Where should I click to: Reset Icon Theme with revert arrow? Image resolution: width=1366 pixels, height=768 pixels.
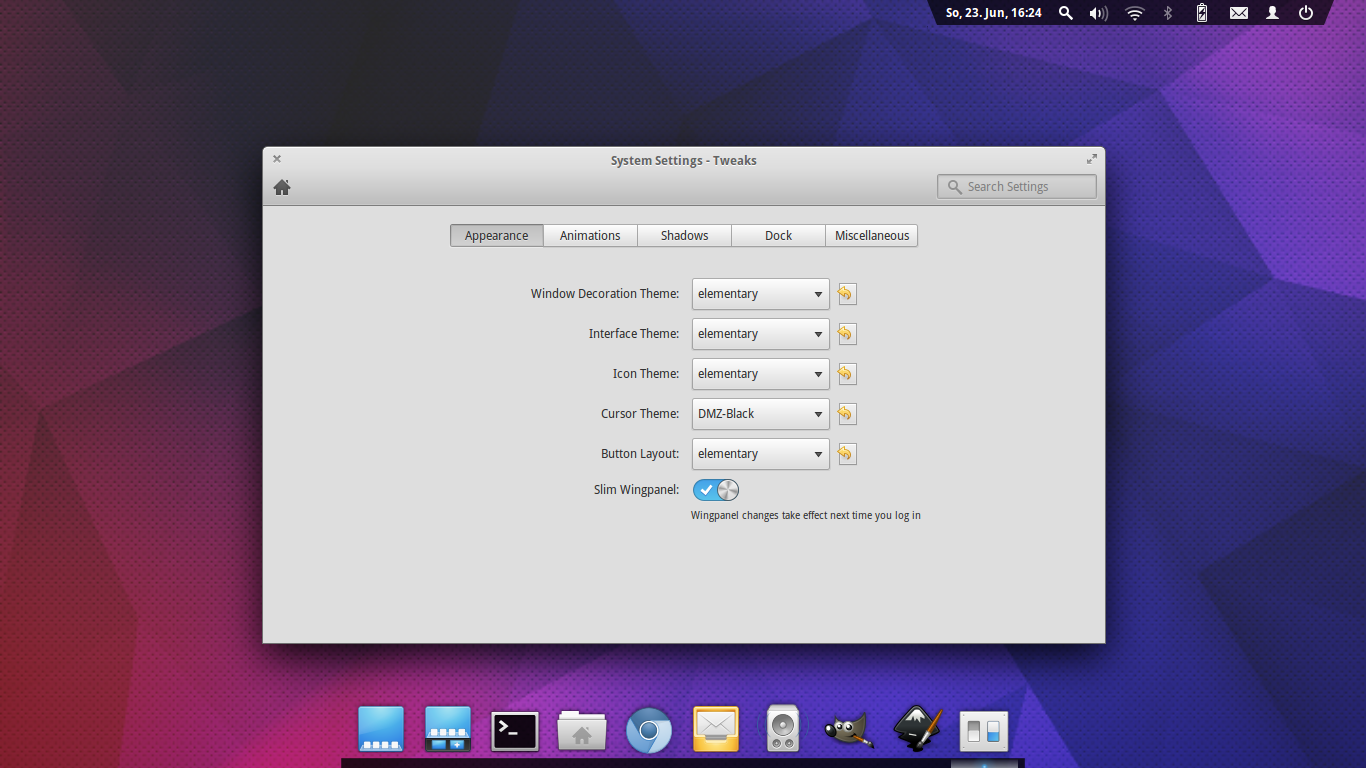click(846, 374)
